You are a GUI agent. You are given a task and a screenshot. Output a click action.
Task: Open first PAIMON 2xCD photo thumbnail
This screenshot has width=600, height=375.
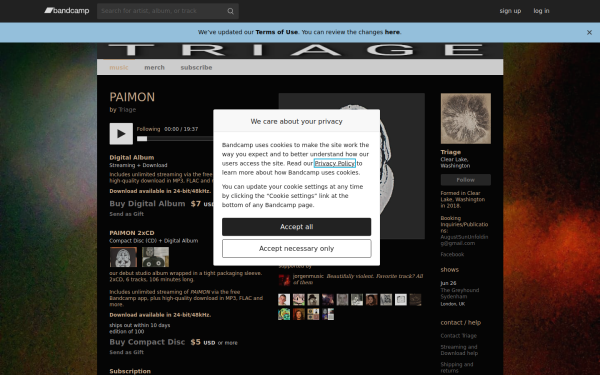click(123, 257)
